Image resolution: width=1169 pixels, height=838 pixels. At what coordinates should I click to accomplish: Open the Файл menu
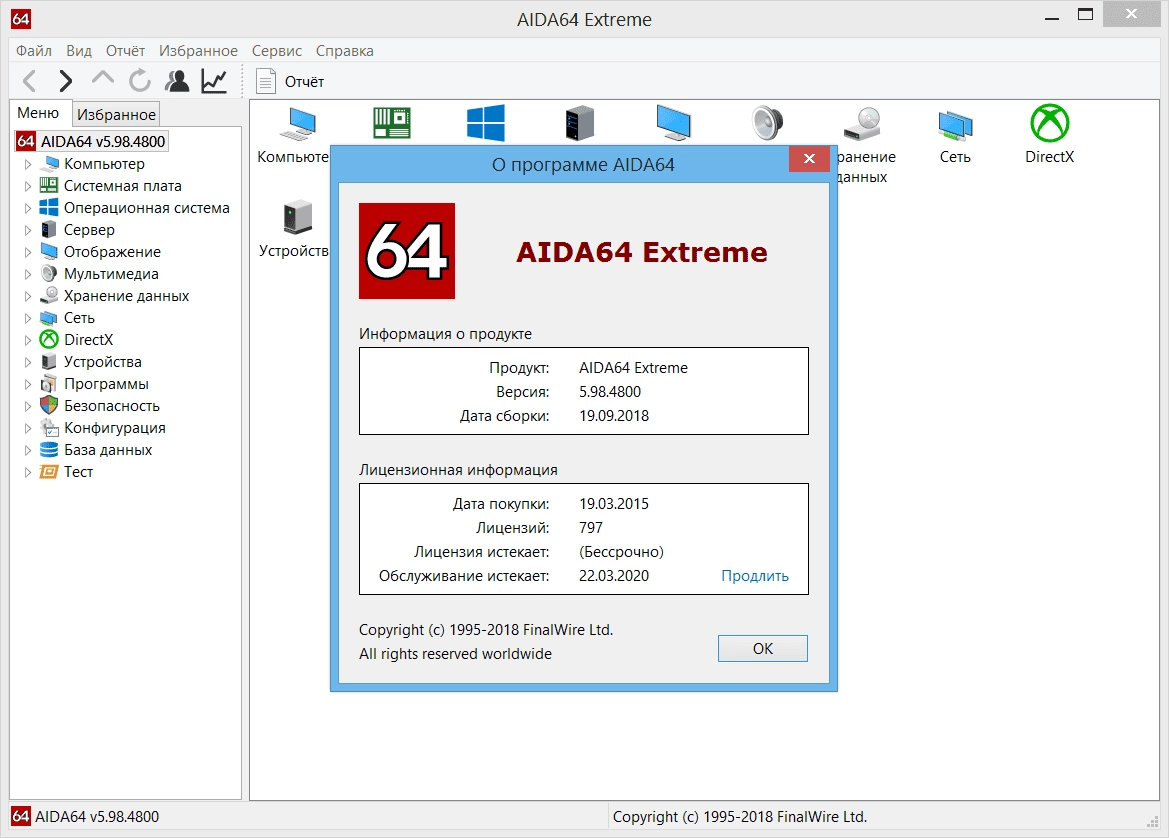click(34, 51)
